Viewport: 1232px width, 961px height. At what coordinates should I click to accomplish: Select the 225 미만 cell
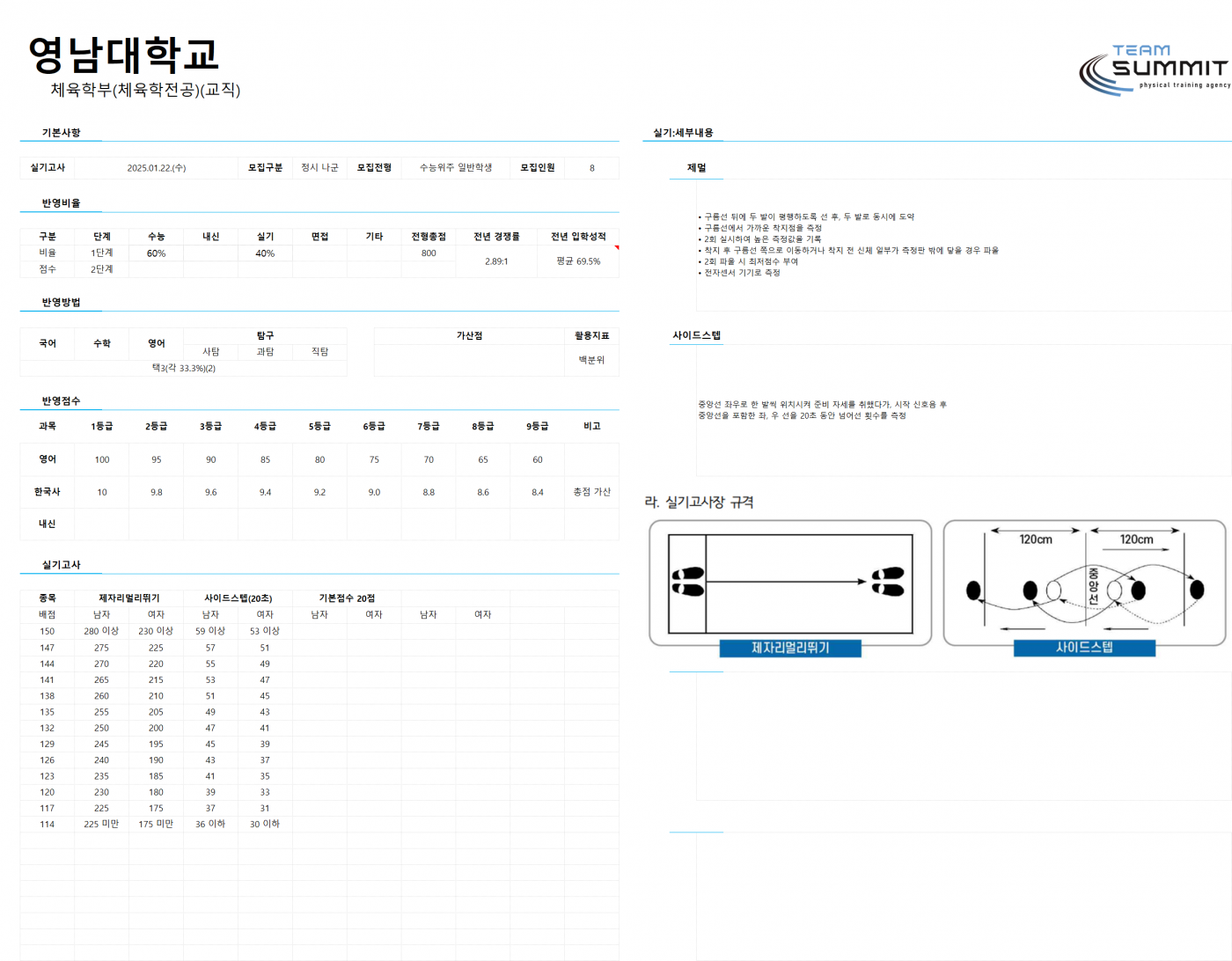[x=102, y=825]
